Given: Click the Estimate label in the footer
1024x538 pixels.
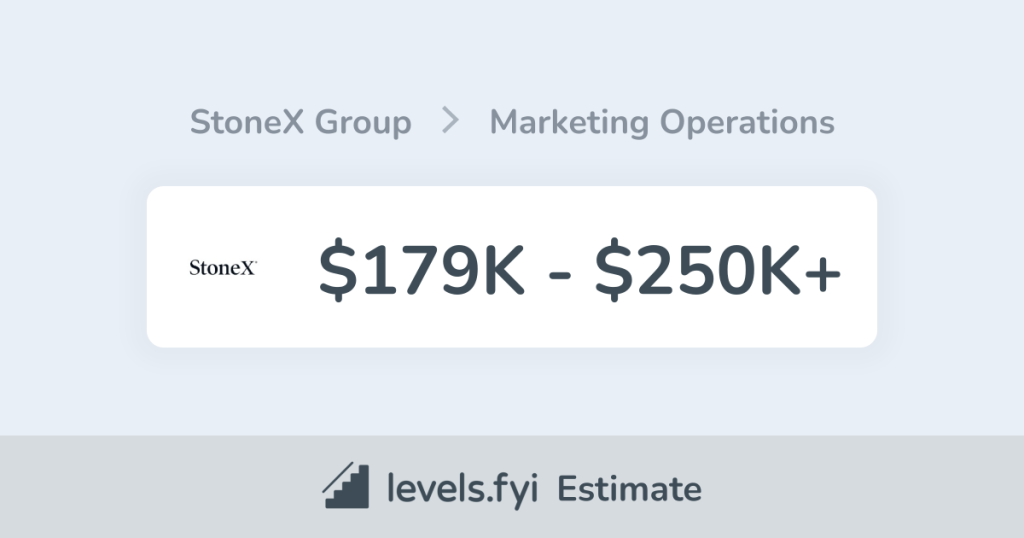Looking at the screenshot, I should click(629, 489).
